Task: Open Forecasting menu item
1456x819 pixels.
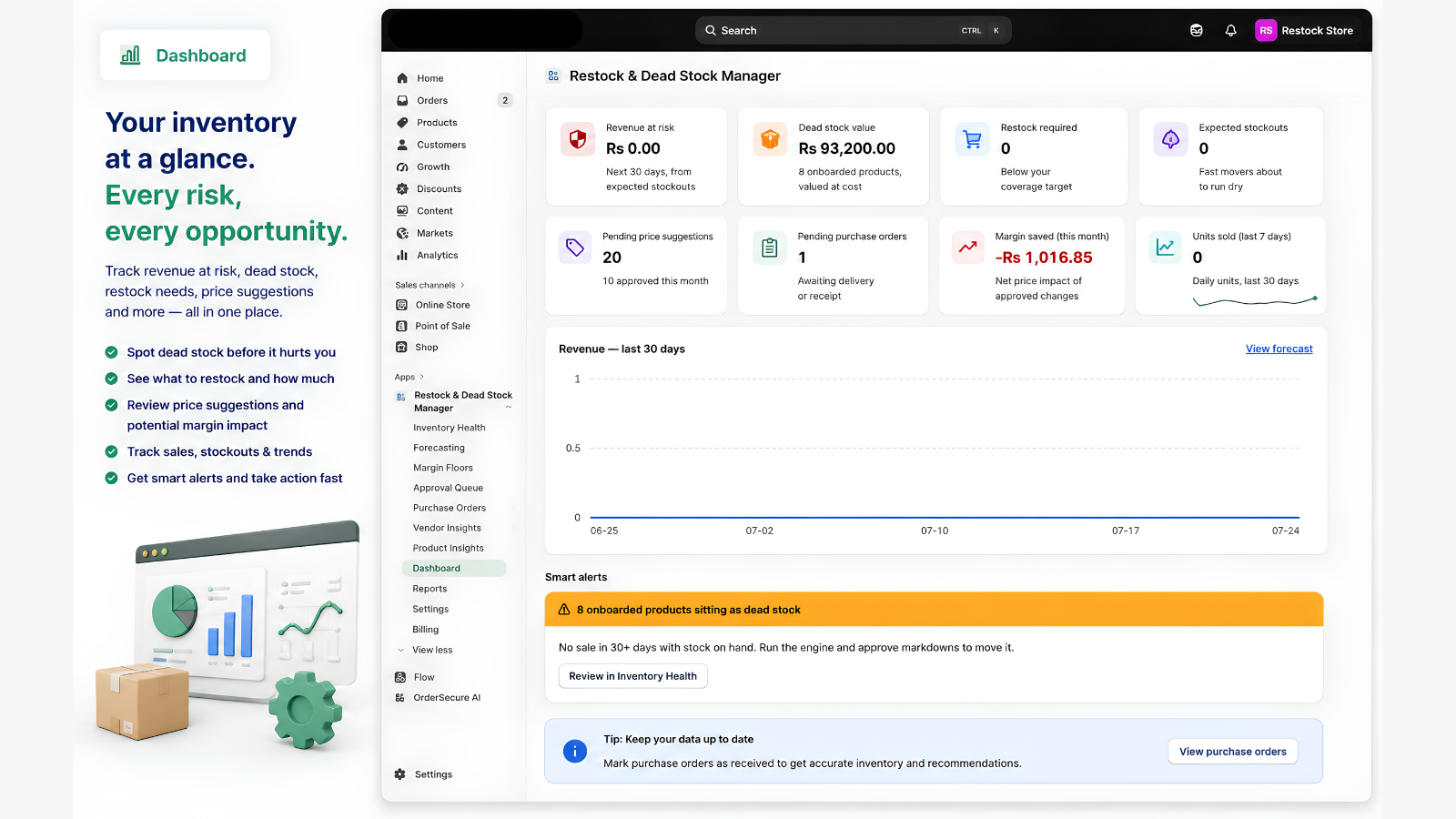Action: [439, 448]
